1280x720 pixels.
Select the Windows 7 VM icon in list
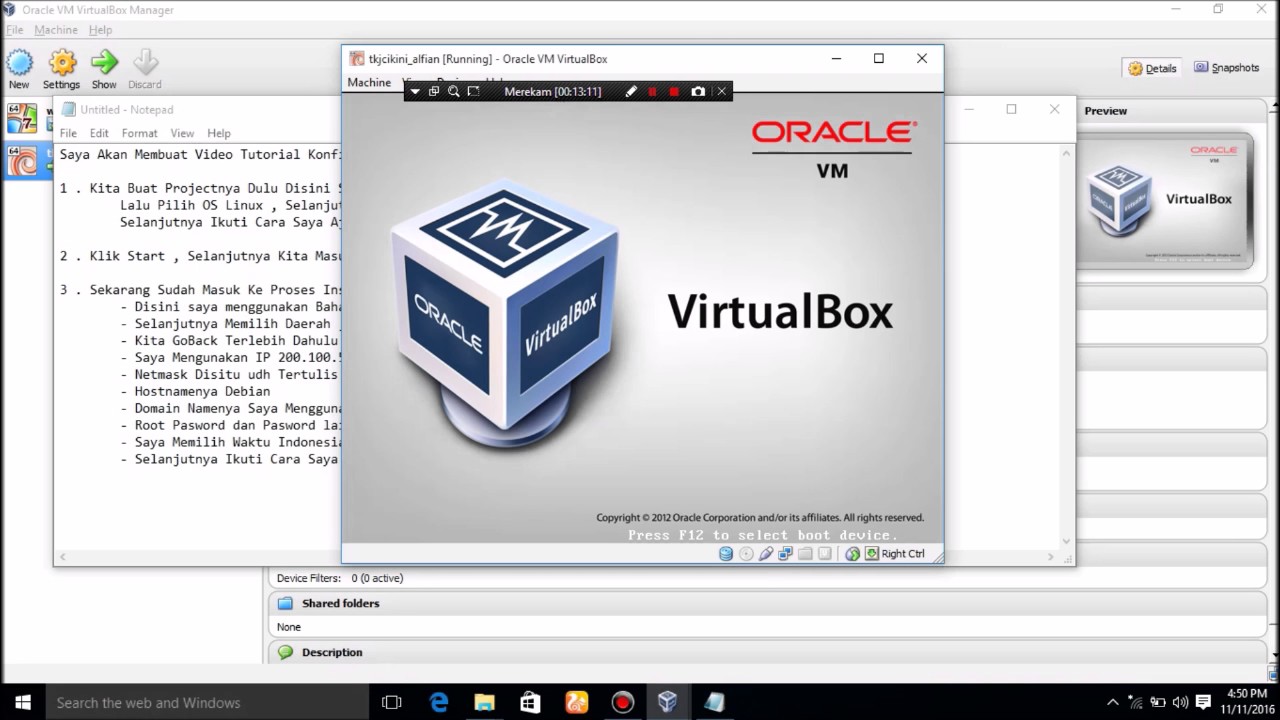22,119
